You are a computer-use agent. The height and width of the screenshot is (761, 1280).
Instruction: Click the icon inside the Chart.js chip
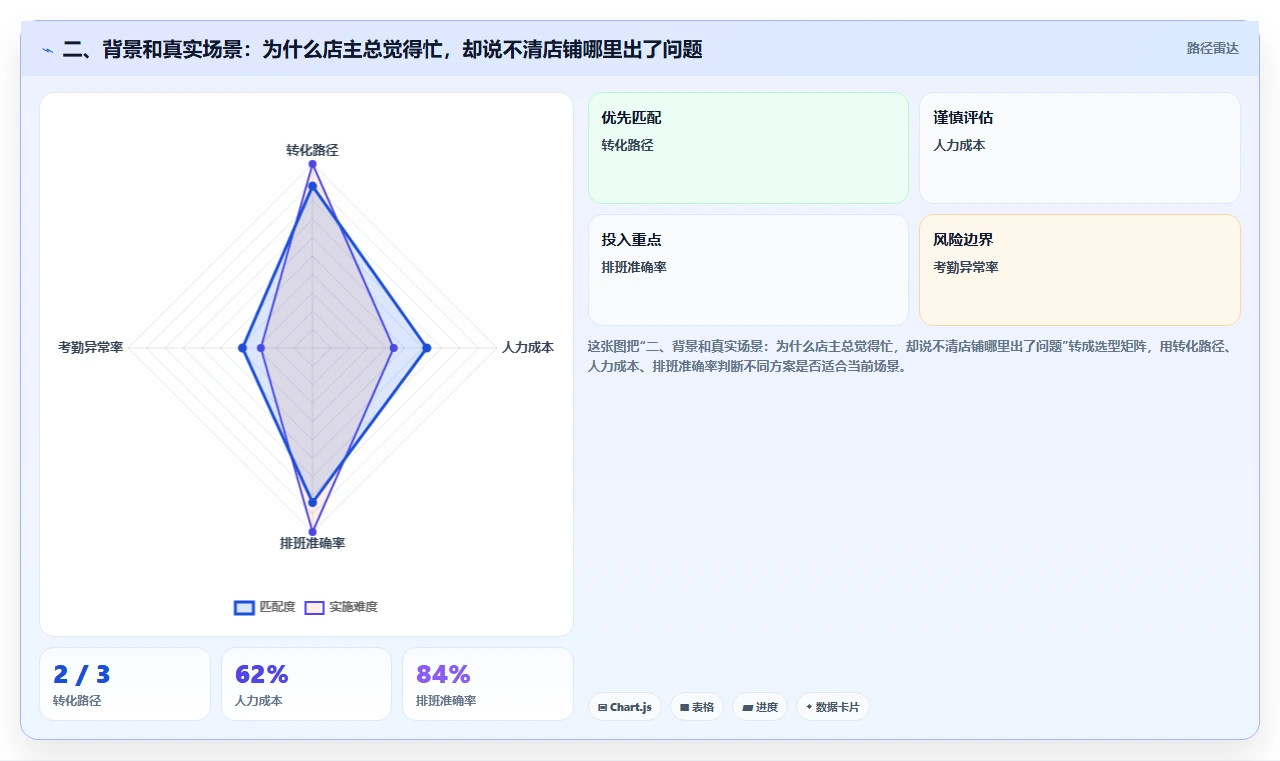coord(602,707)
